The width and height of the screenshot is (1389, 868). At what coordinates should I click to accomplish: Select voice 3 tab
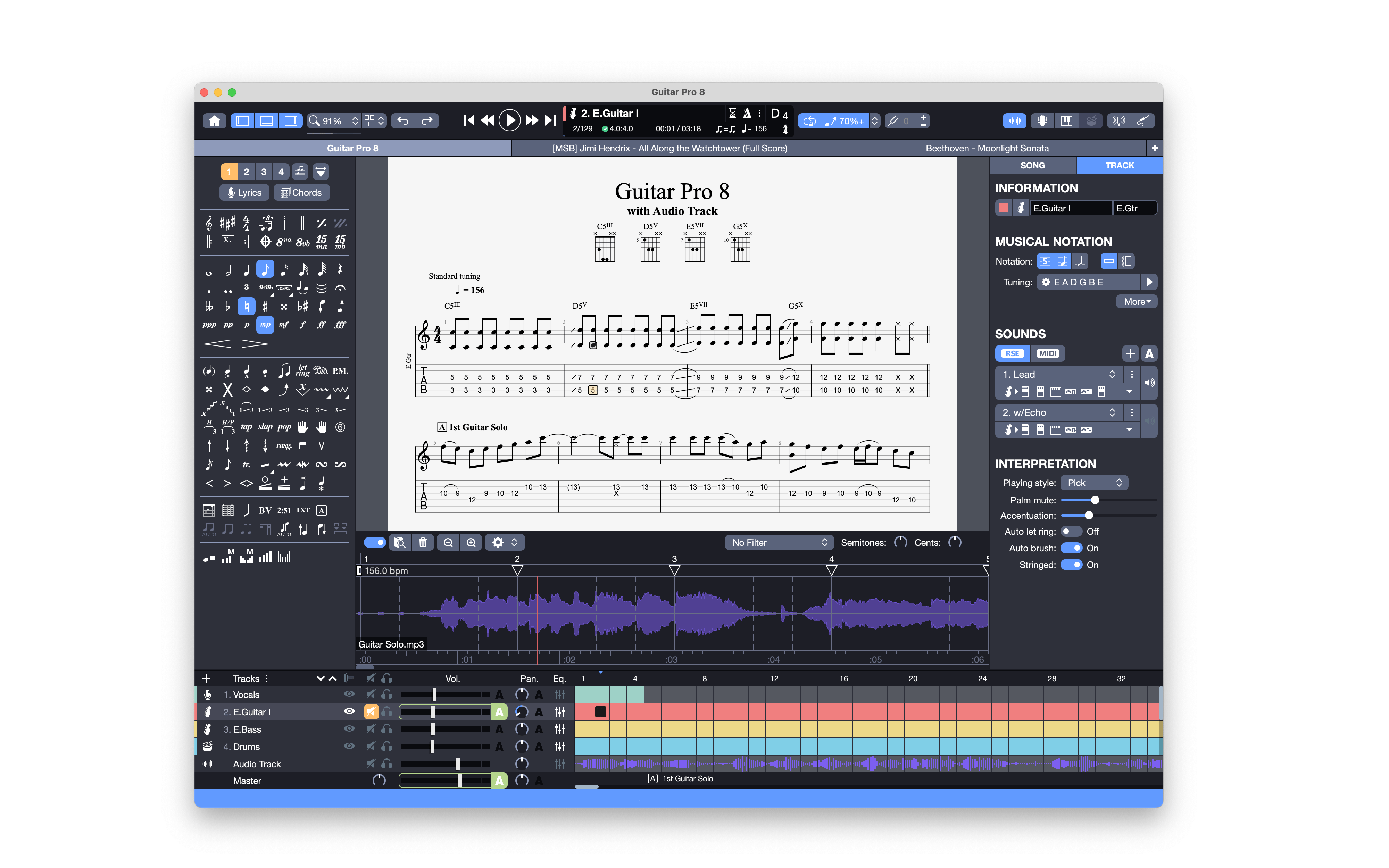coord(264,172)
